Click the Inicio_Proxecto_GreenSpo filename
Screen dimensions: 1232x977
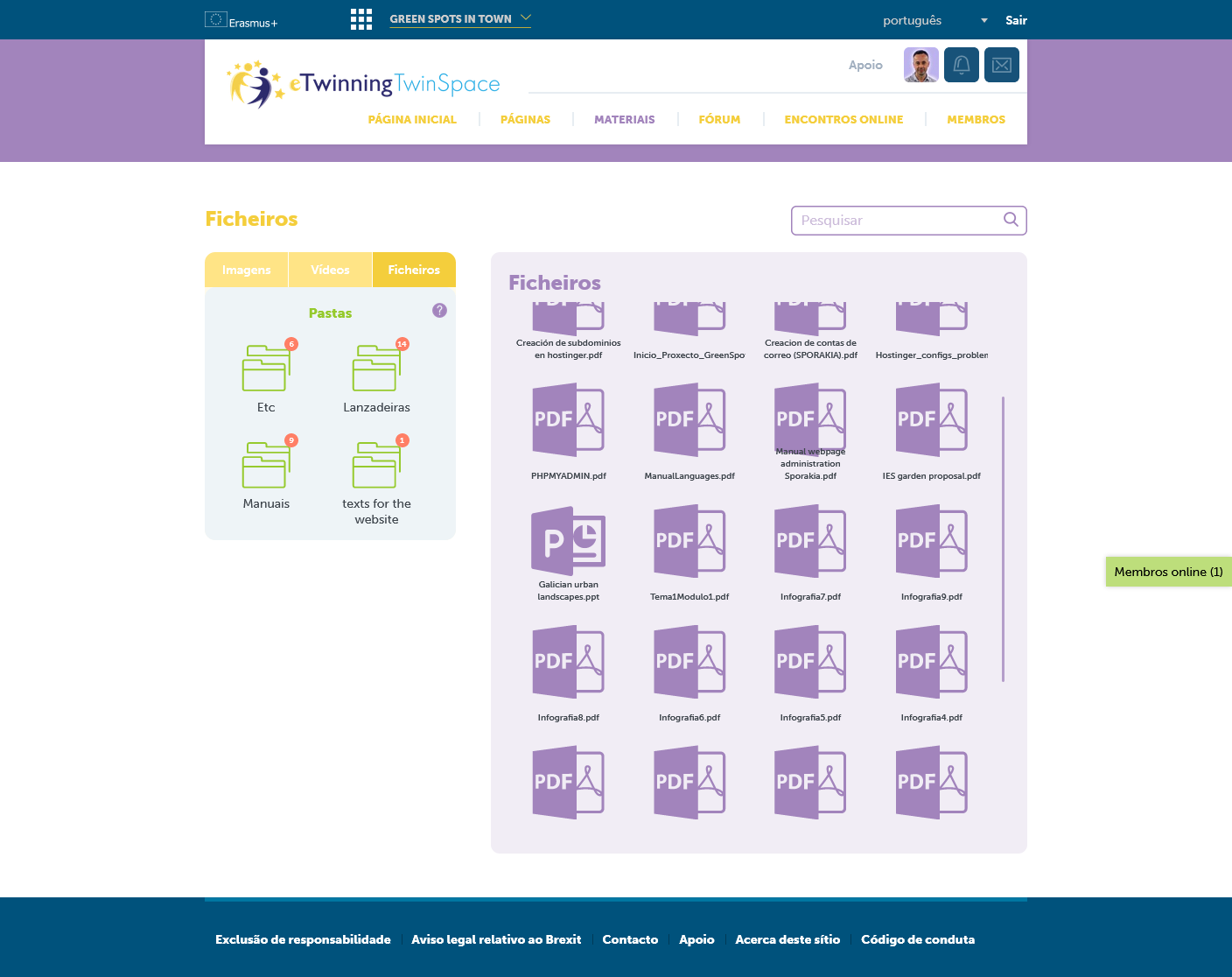tap(689, 355)
